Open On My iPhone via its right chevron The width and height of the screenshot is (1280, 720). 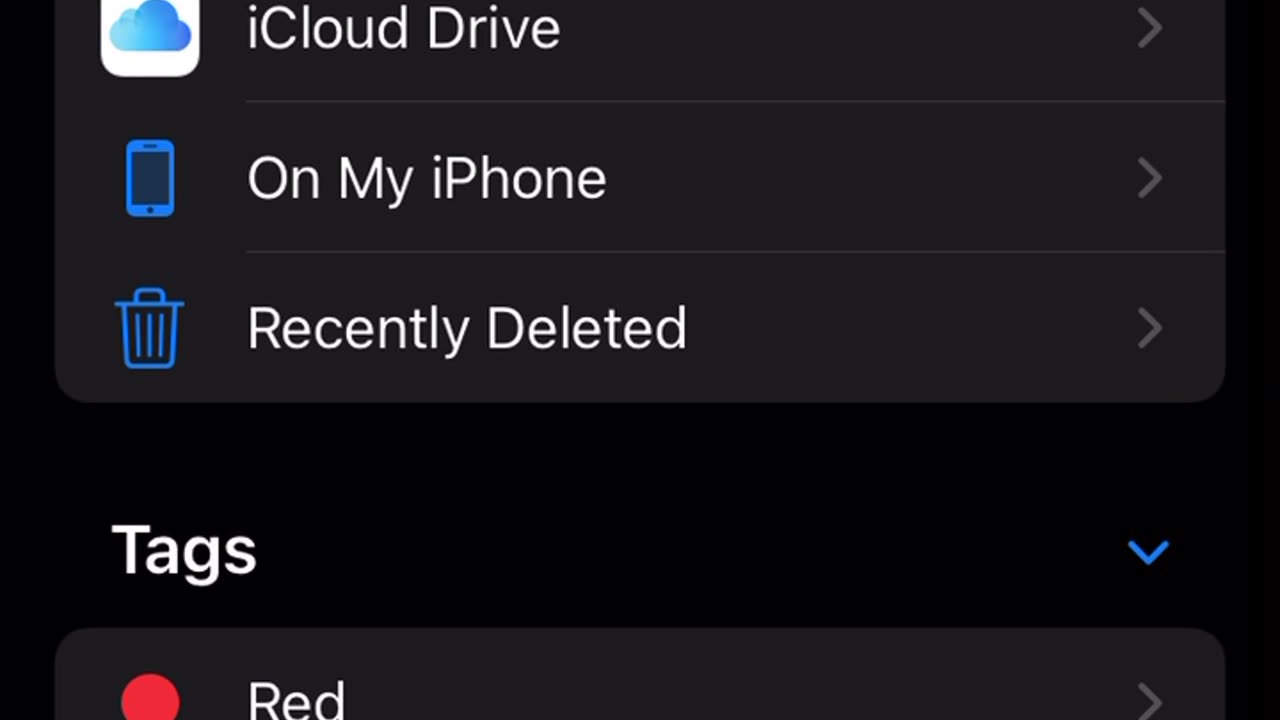(x=1150, y=178)
